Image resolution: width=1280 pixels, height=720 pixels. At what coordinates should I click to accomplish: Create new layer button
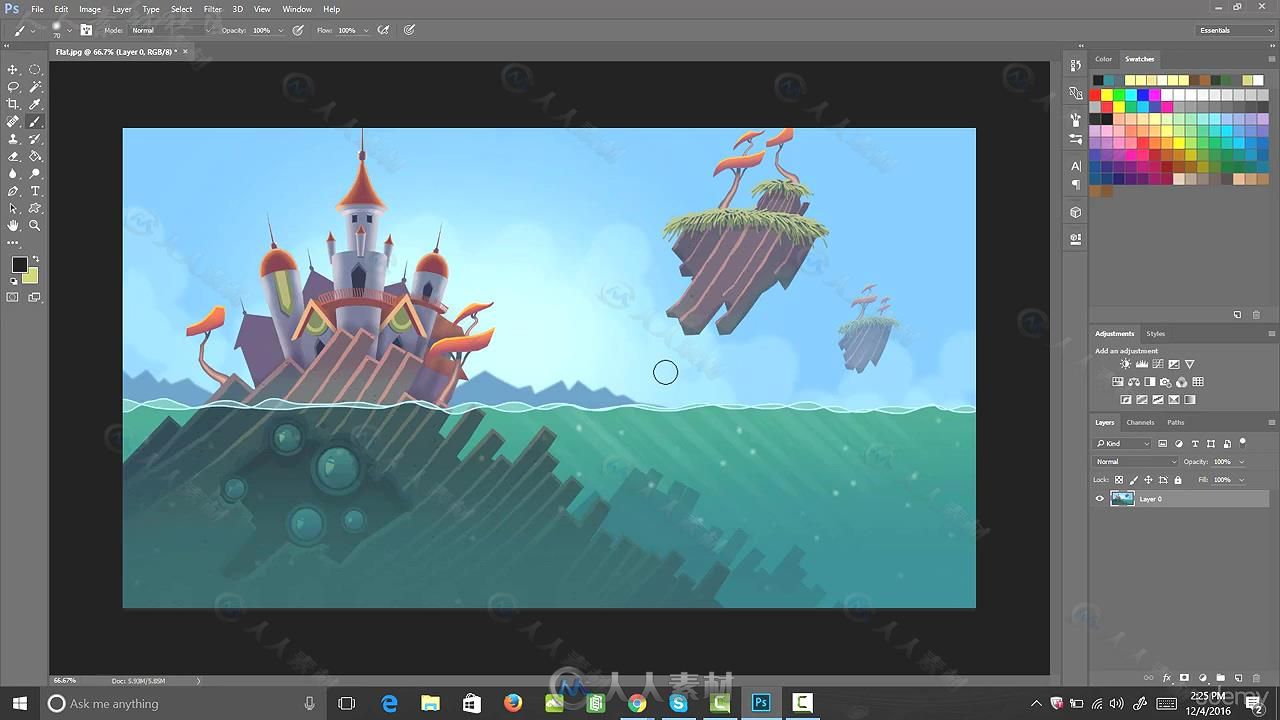1238,678
